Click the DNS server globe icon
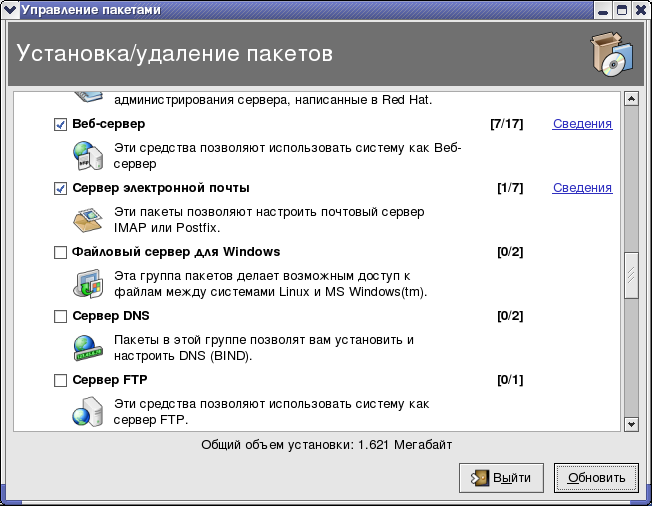Image resolution: width=652 pixels, height=506 pixels. tap(87, 347)
